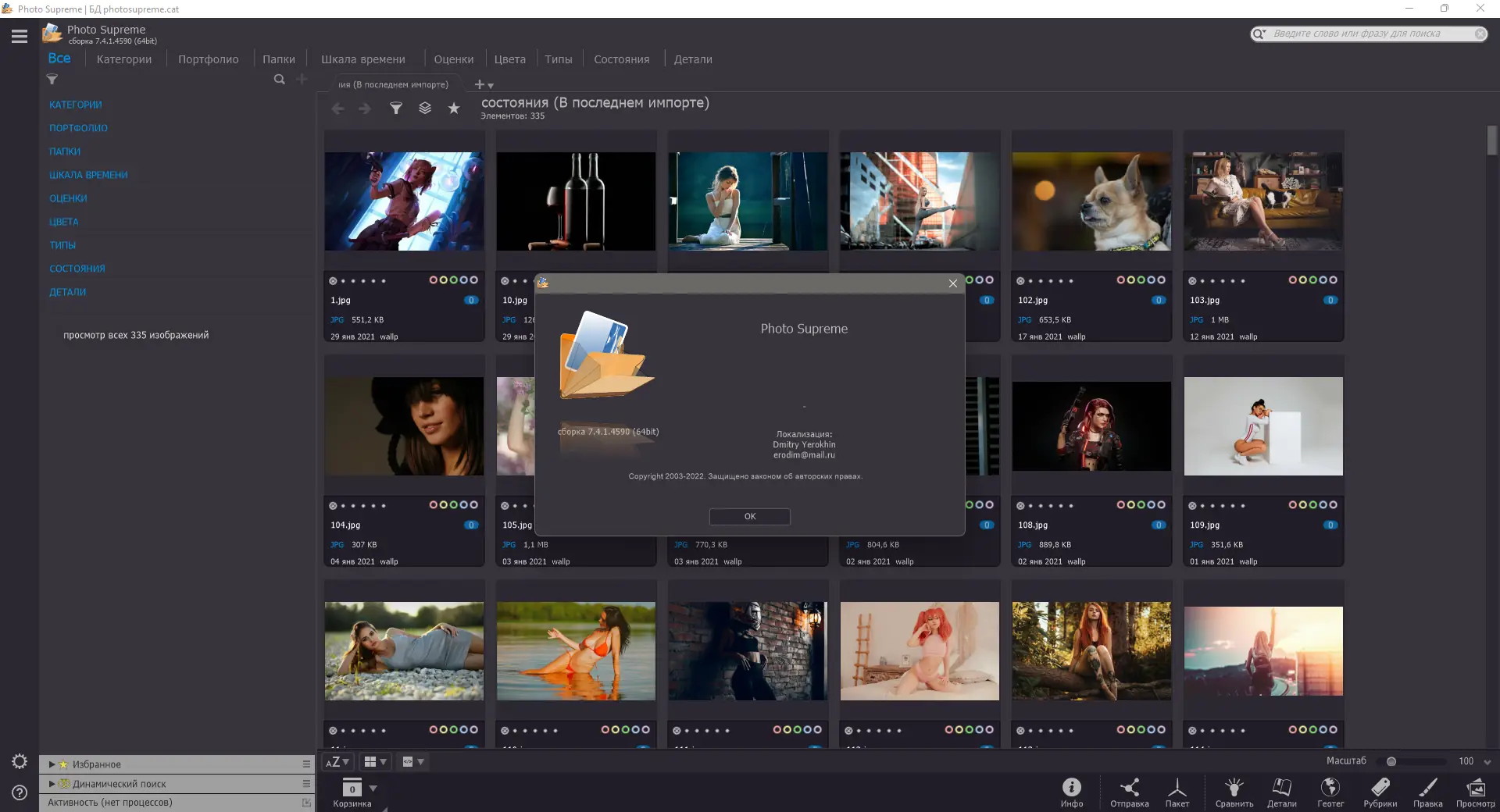The image size is (1500, 812).
Task: Adjust the Масштаб zoom slider handle
Action: (1391, 761)
